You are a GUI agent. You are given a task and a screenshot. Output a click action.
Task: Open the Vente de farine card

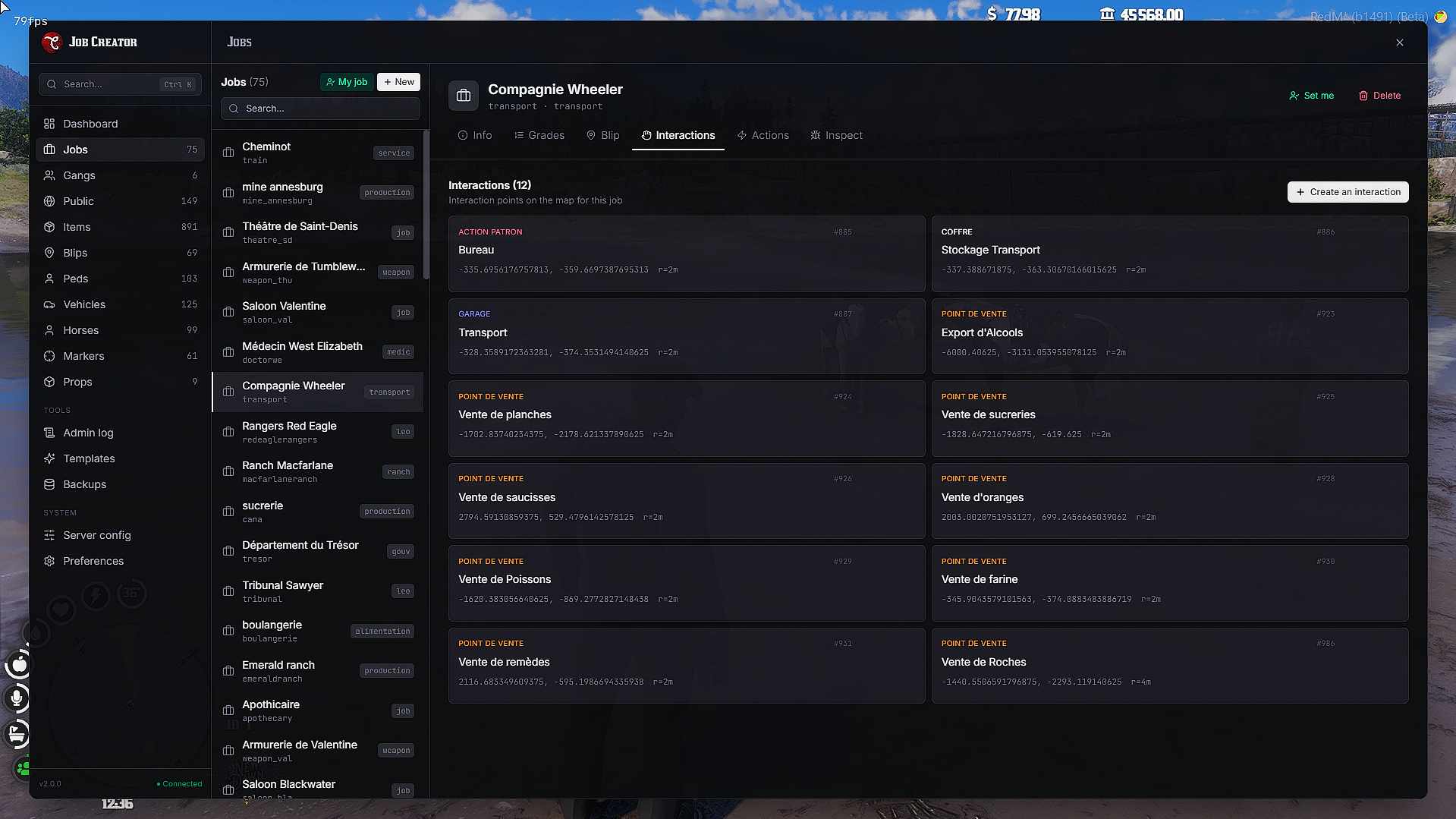[x=1170, y=584]
